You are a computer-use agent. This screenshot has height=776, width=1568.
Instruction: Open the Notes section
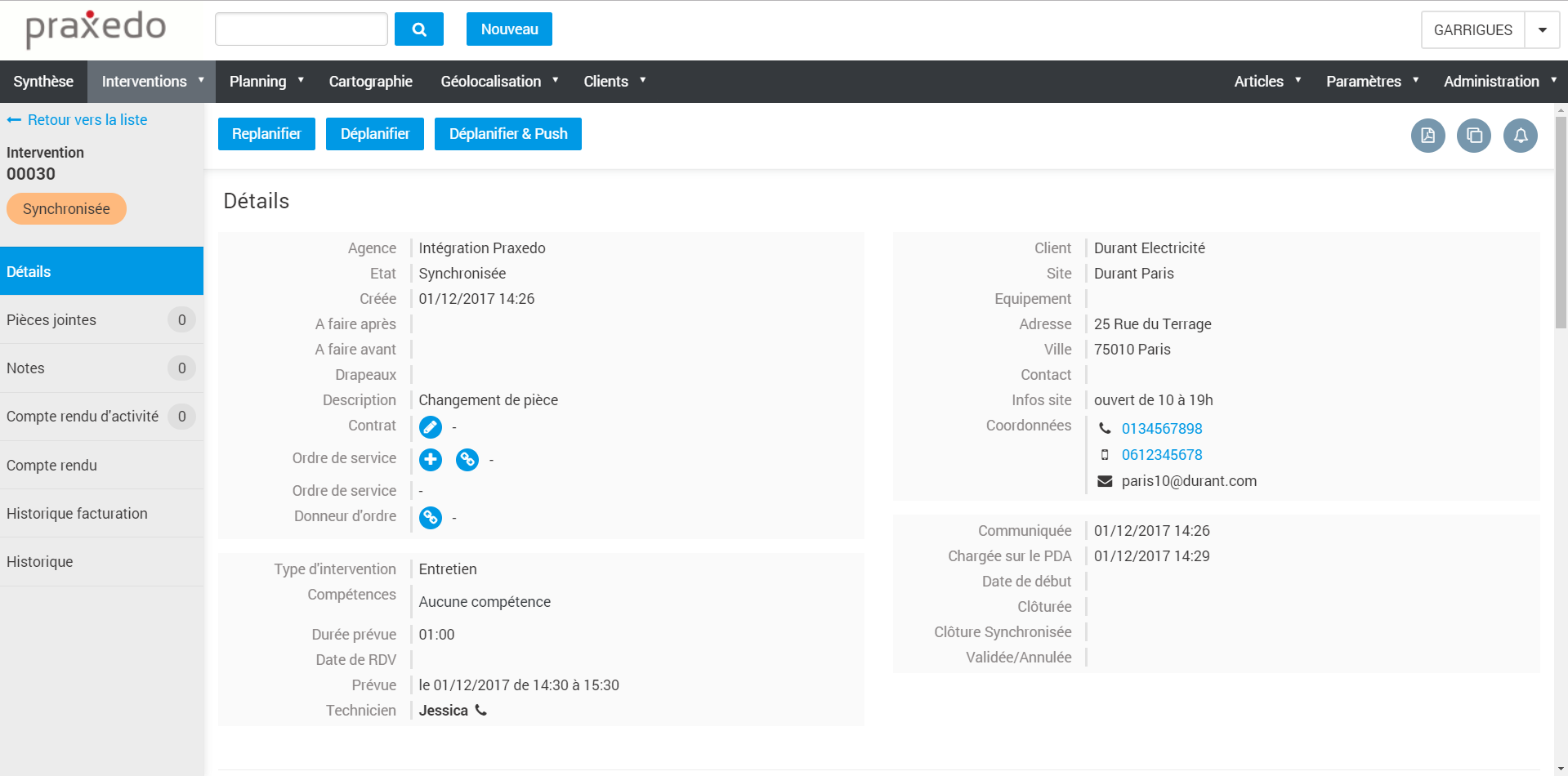tap(101, 368)
